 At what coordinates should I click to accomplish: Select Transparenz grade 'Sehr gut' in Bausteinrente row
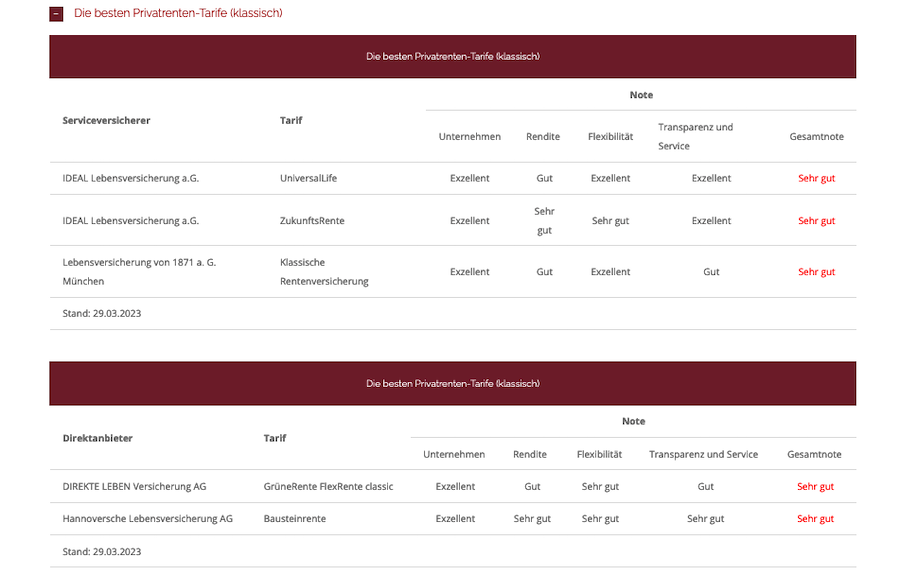pos(705,519)
